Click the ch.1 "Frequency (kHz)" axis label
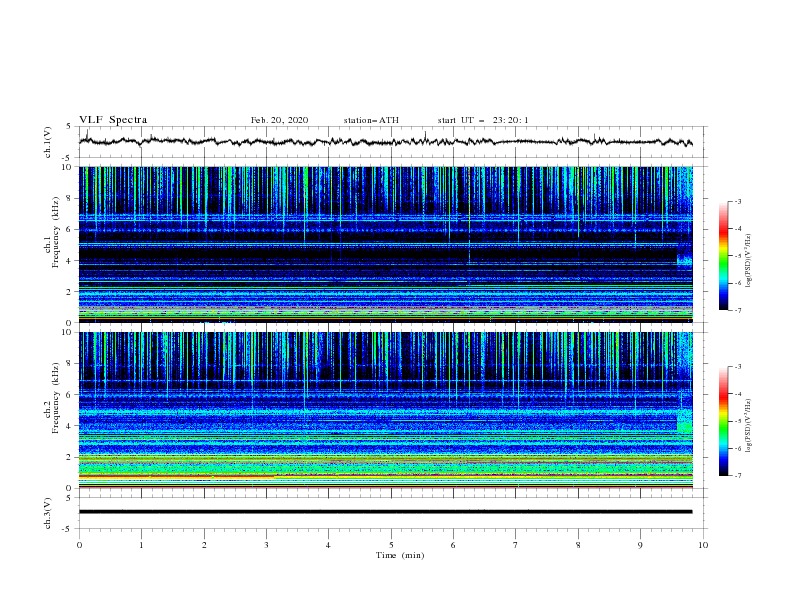This screenshot has width=792, height=612. coord(56,232)
